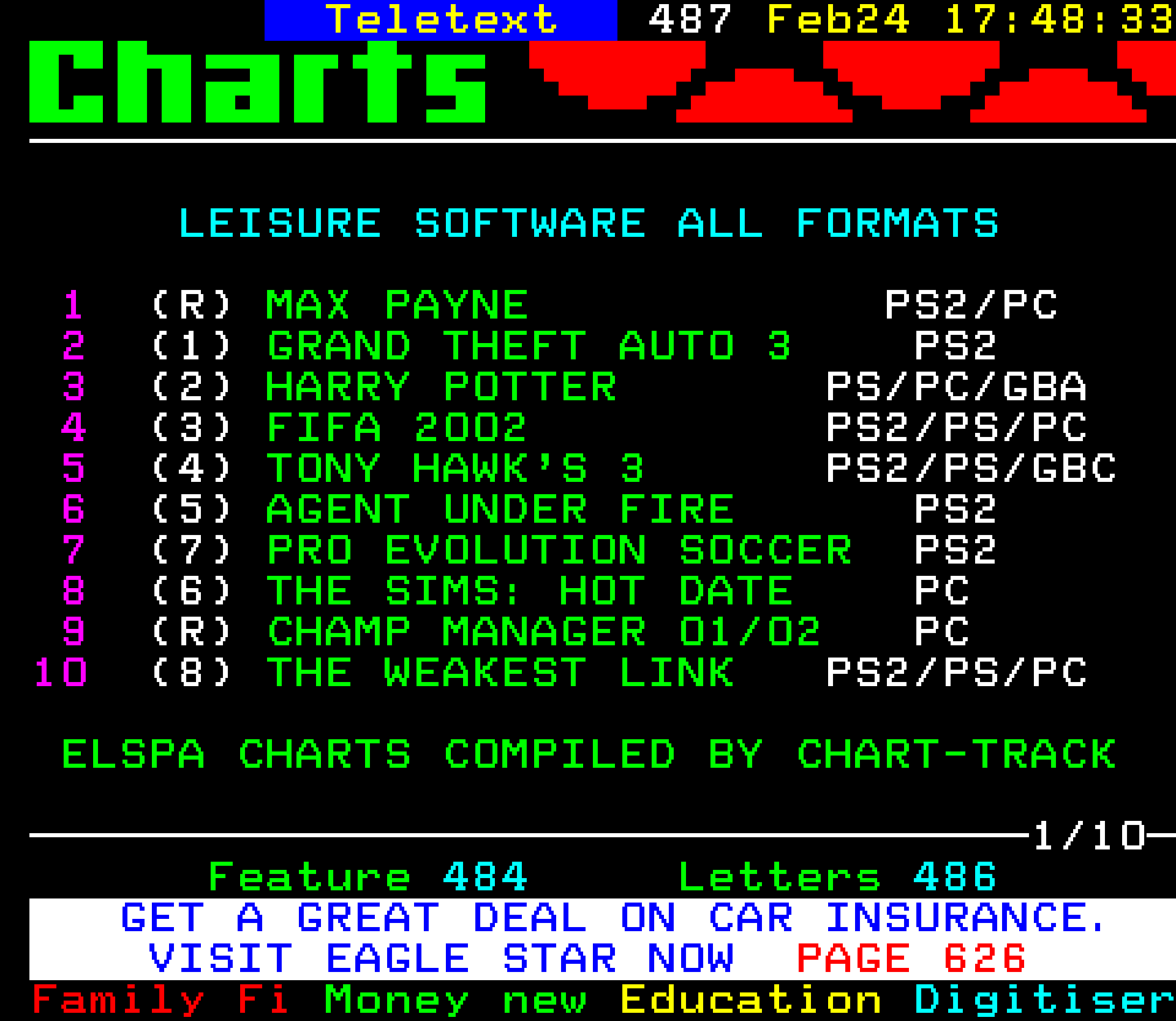Click the LEISURE SOFTWARE ALL FORMATS heading

click(588, 224)
